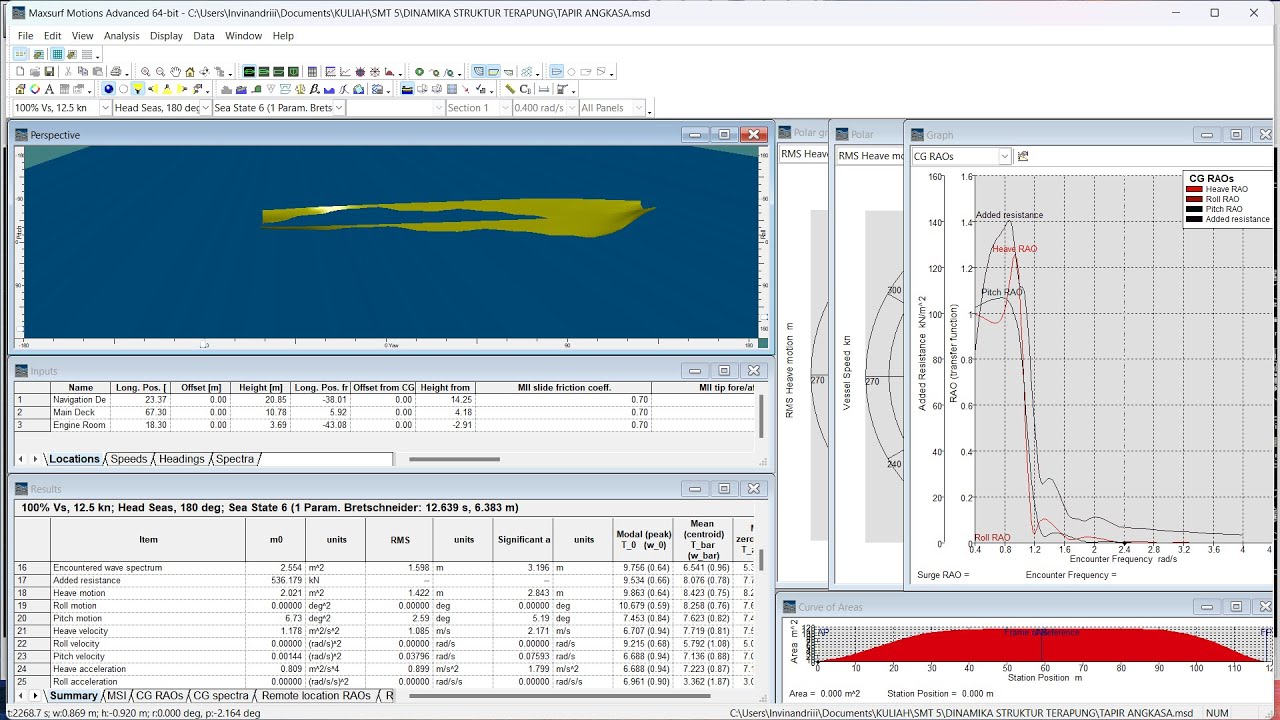The image size is (1280, 720).
Task: Click the Home view house icon
Action: (190, 72)
